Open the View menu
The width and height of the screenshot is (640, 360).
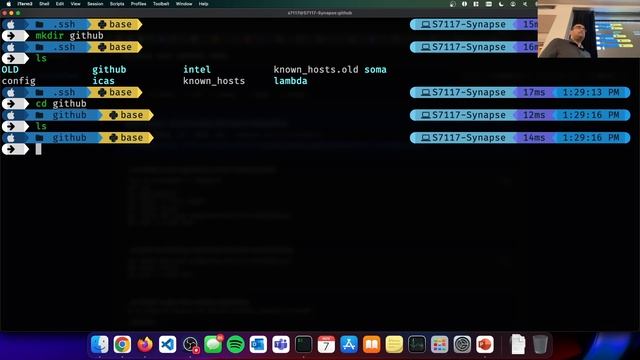click(x=76, y=4)
